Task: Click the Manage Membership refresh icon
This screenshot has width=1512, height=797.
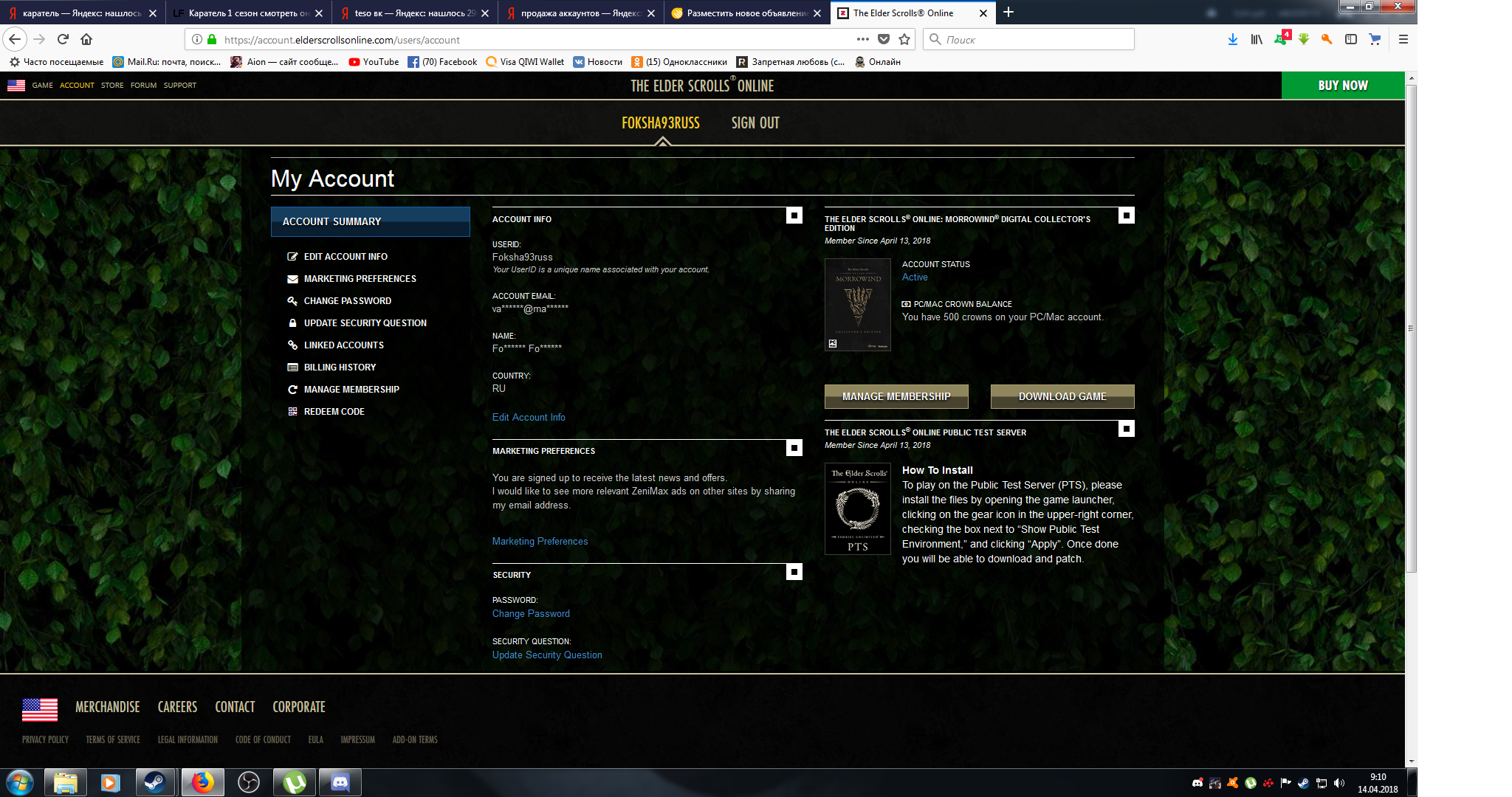Action: coord(292,390)
